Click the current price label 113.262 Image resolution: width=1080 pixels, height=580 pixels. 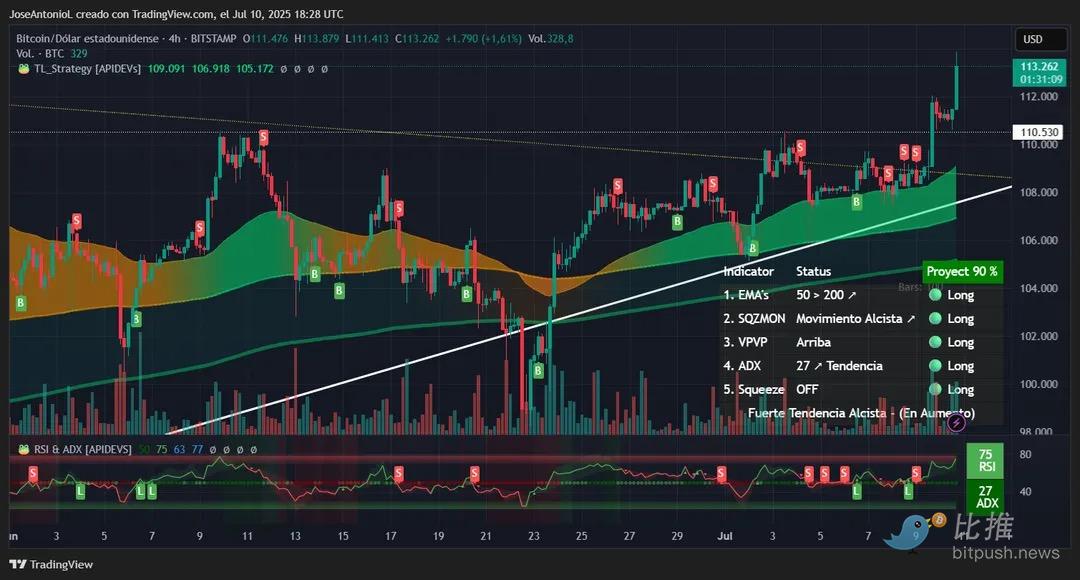tap(1039, 66)
